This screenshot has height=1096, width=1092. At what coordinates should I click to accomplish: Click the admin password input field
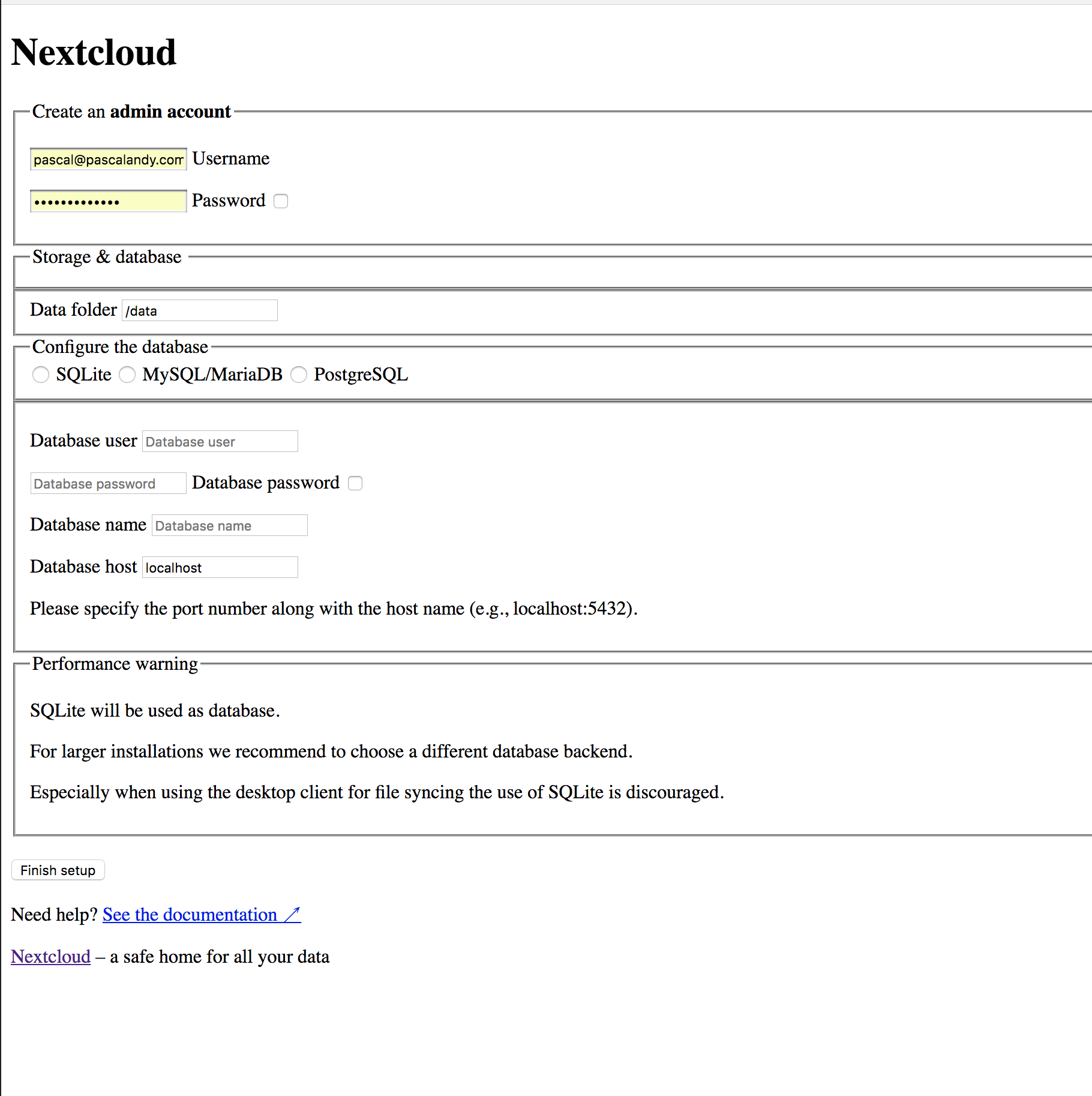click(x=109, y=201)
